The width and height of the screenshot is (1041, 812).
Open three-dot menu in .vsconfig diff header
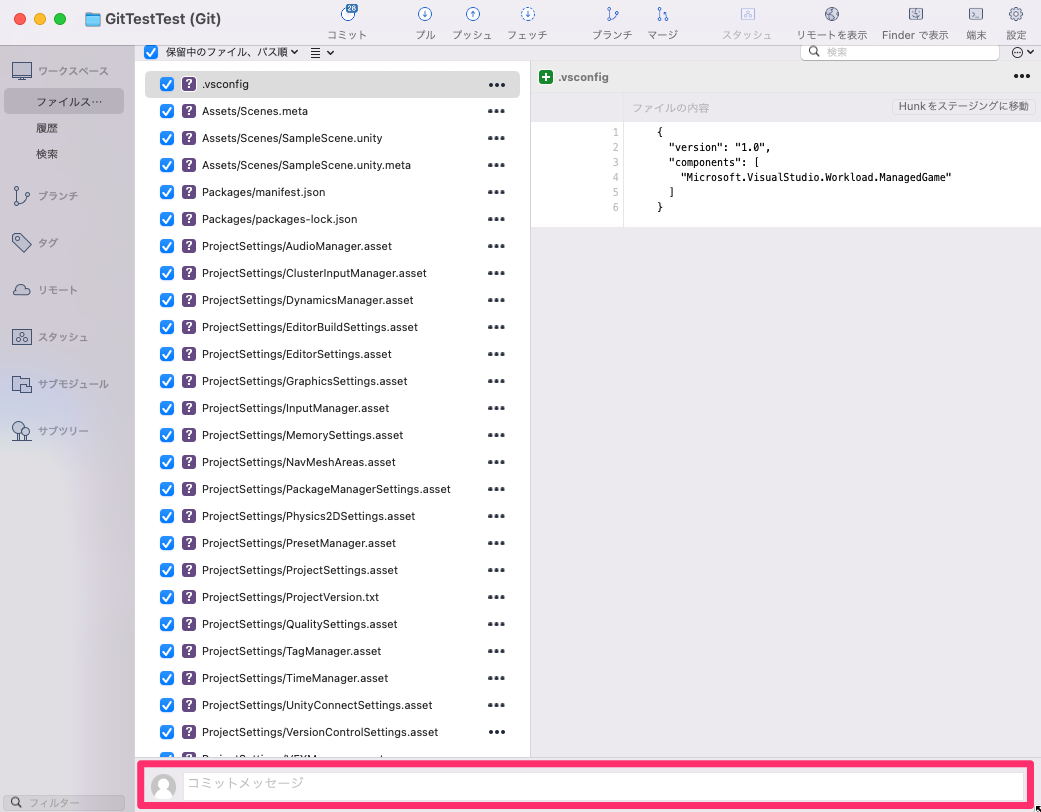[x=1022, y=77]
